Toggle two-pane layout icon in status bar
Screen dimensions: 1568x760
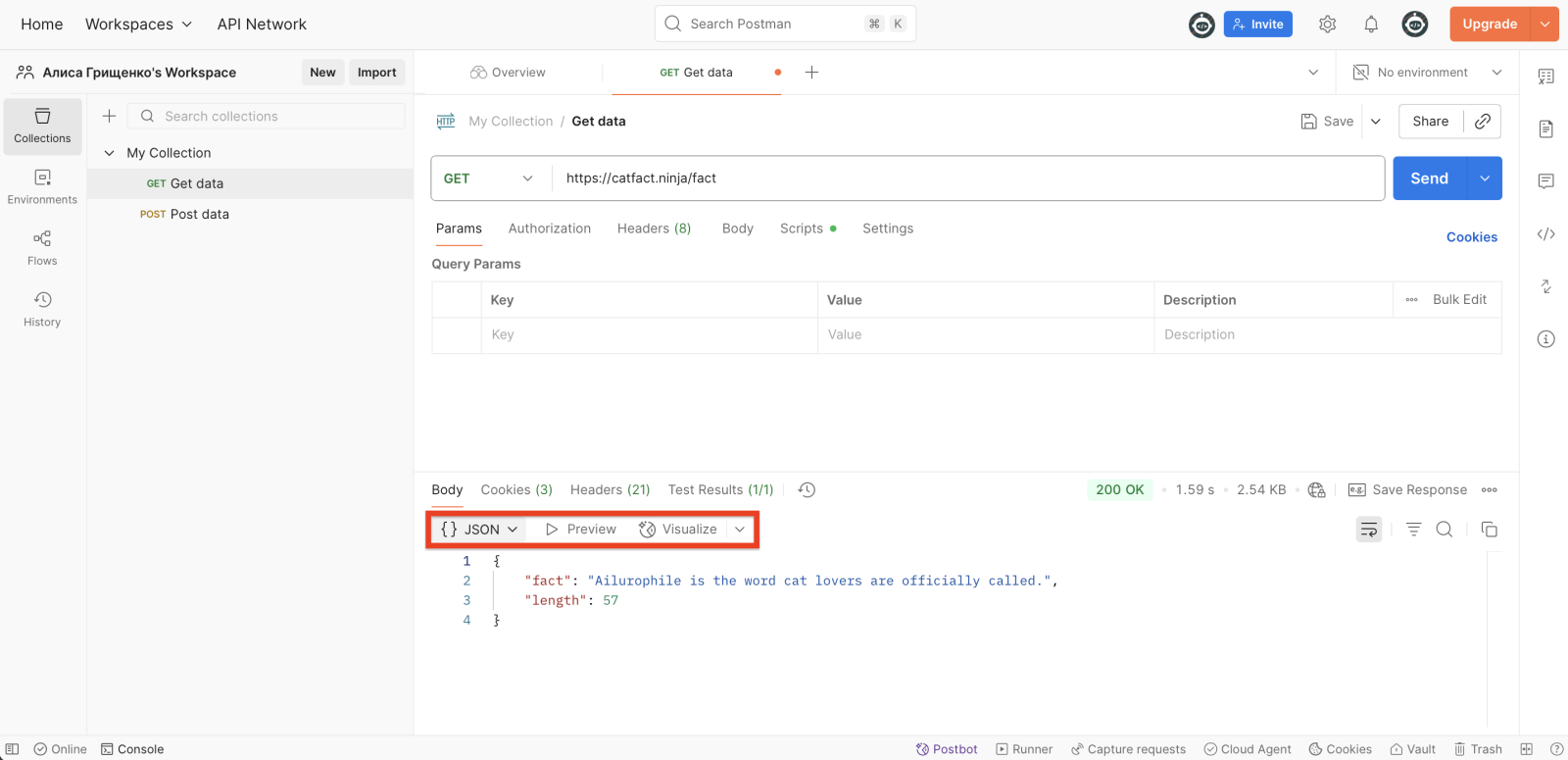click(x=1526, y=749)
